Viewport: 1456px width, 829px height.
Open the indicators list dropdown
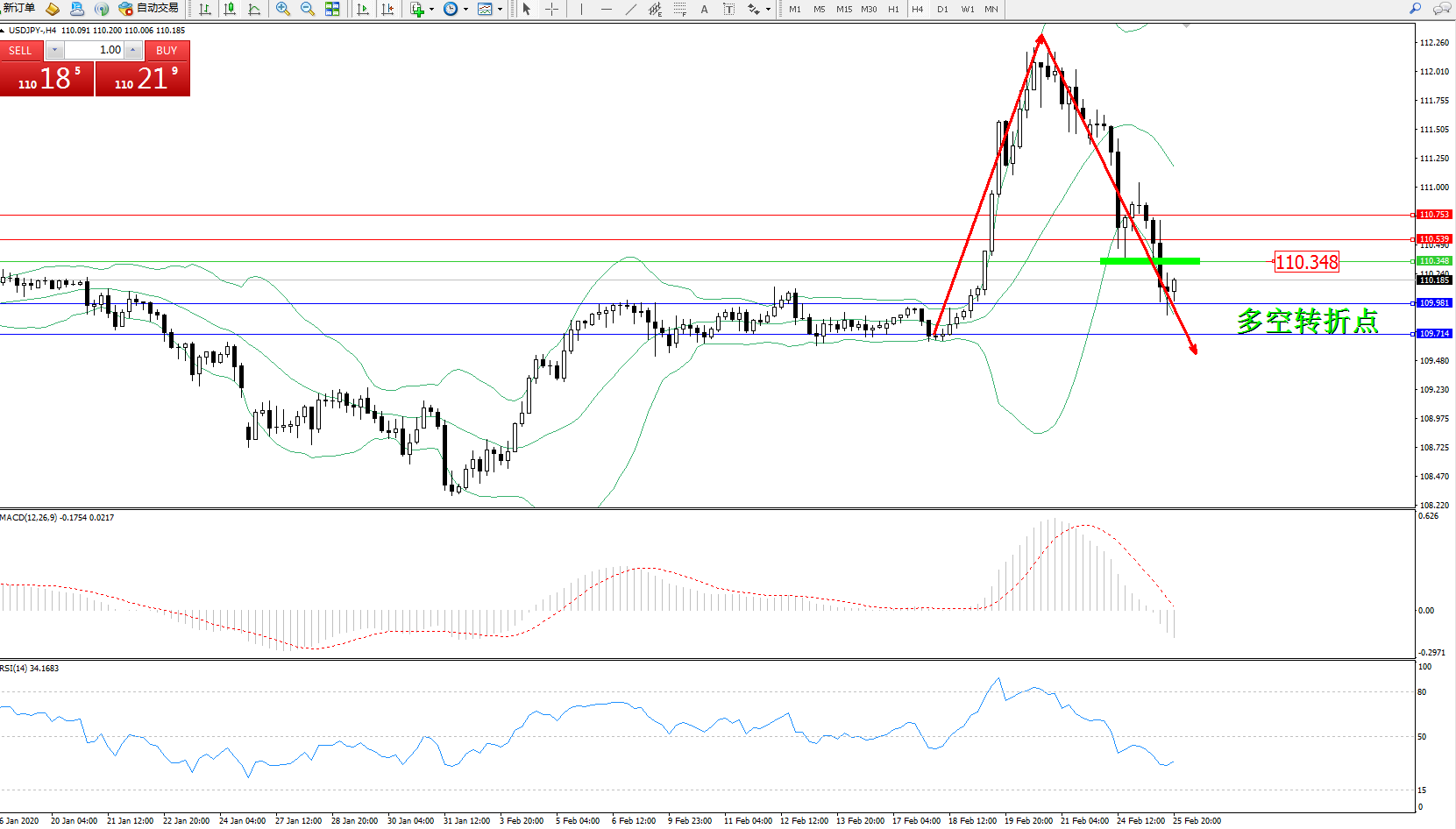[422, 9]
